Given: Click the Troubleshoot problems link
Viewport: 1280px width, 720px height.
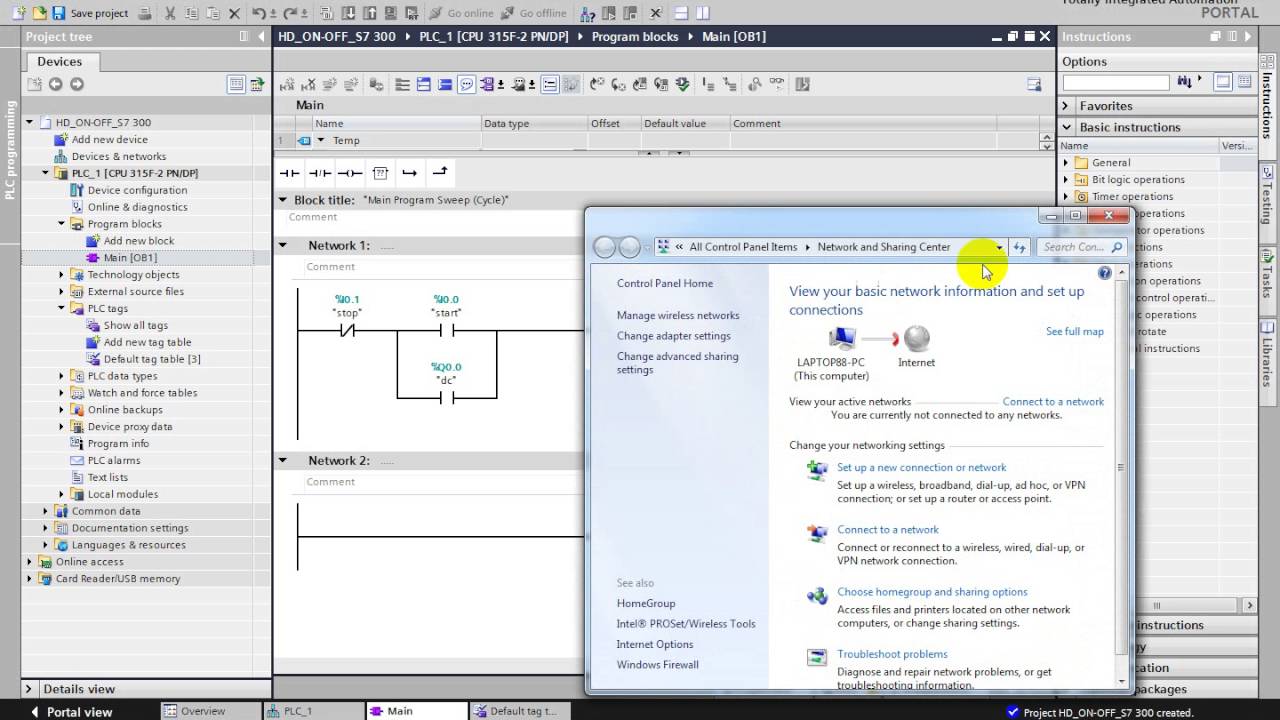Looking at the screenshot, I should [x=892, y=654].
